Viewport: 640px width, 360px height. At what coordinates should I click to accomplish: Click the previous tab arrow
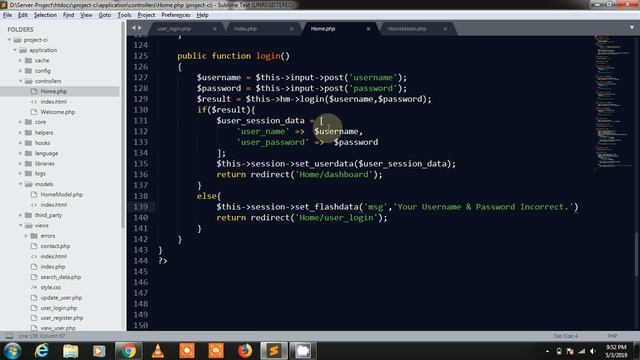point(133,28)
